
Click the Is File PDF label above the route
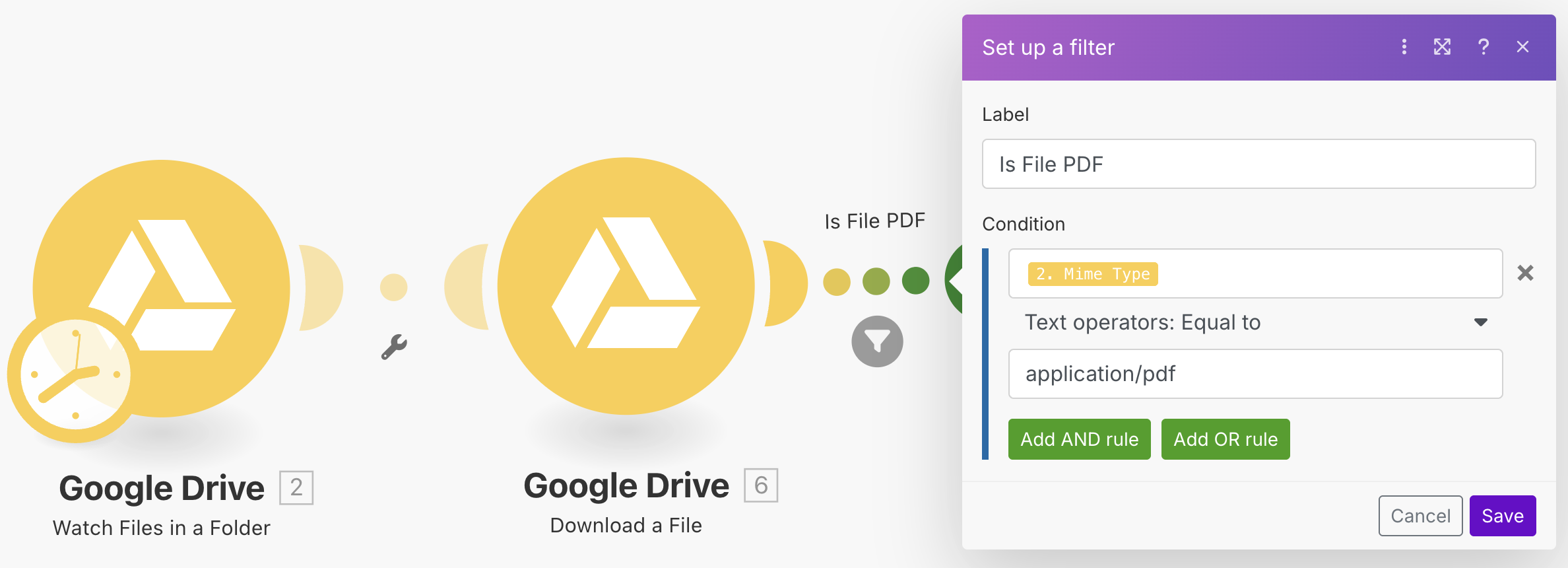tap(874, 221)
